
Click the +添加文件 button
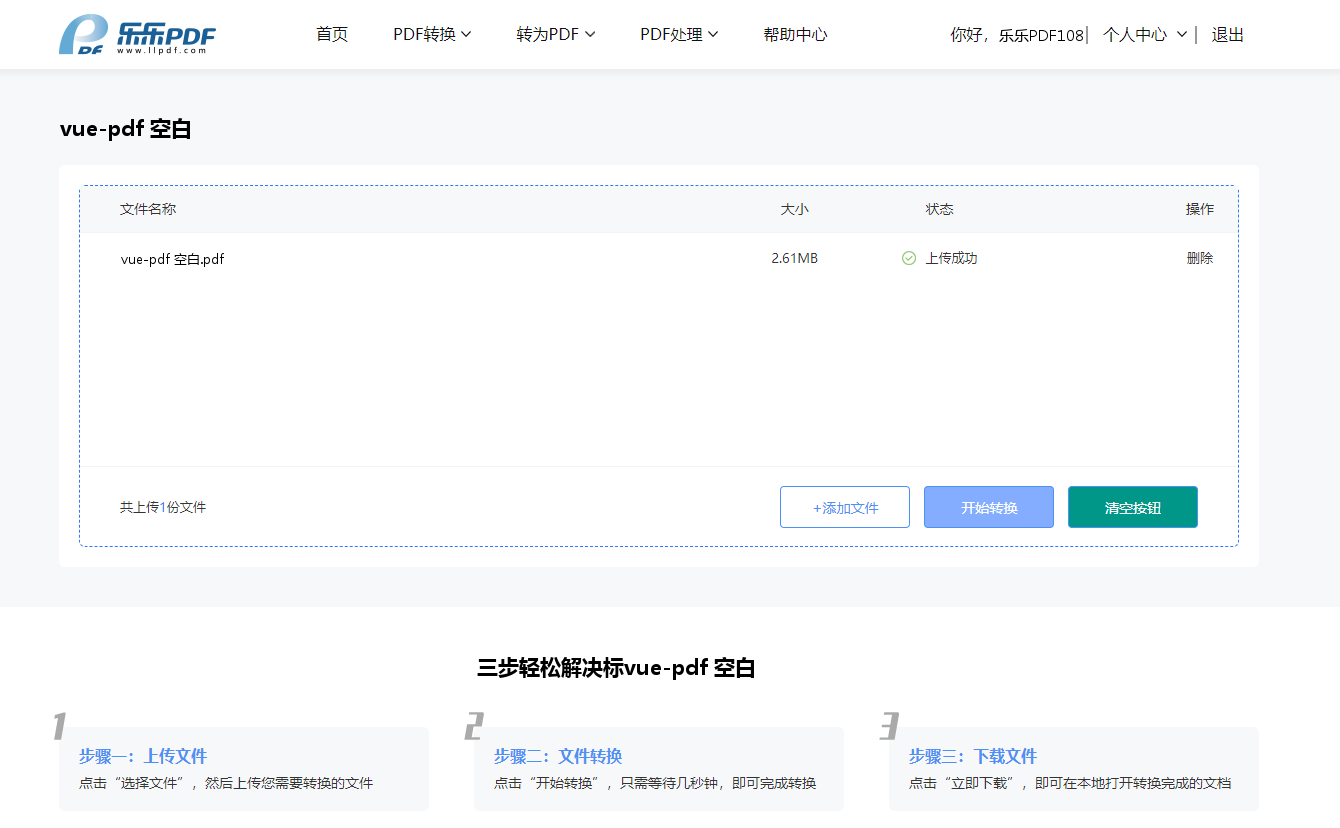tap(845, 507)
